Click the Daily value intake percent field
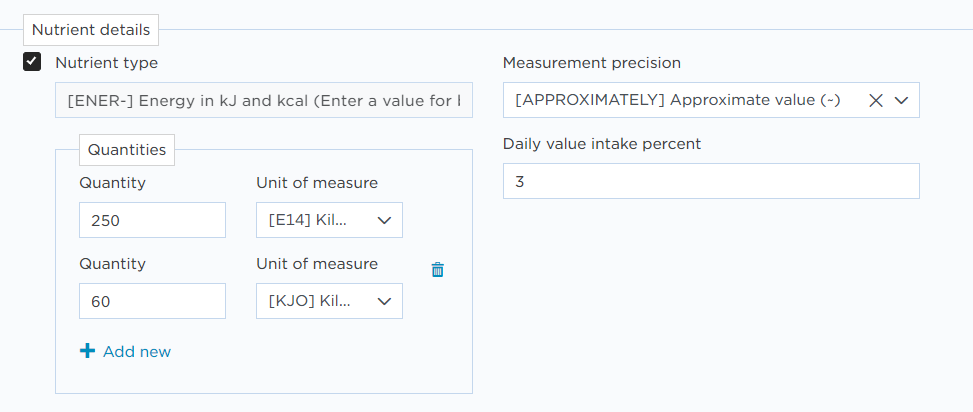Screen dimensions: 973x412 pos(711,181)
